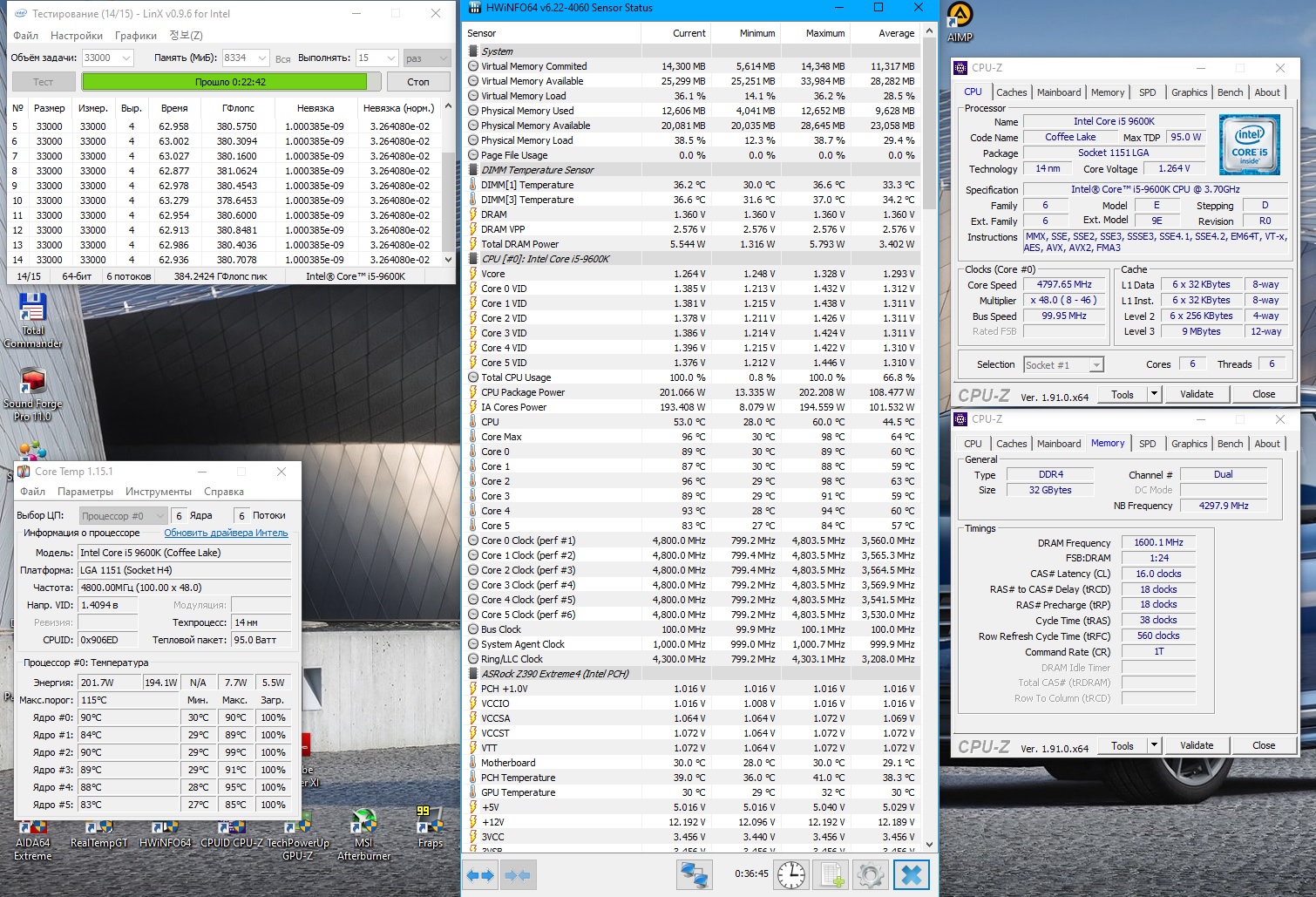This screenshot has height=897, width=1316.
Task: Click the Вся label in LinX
Action: (x=282, y=59)
